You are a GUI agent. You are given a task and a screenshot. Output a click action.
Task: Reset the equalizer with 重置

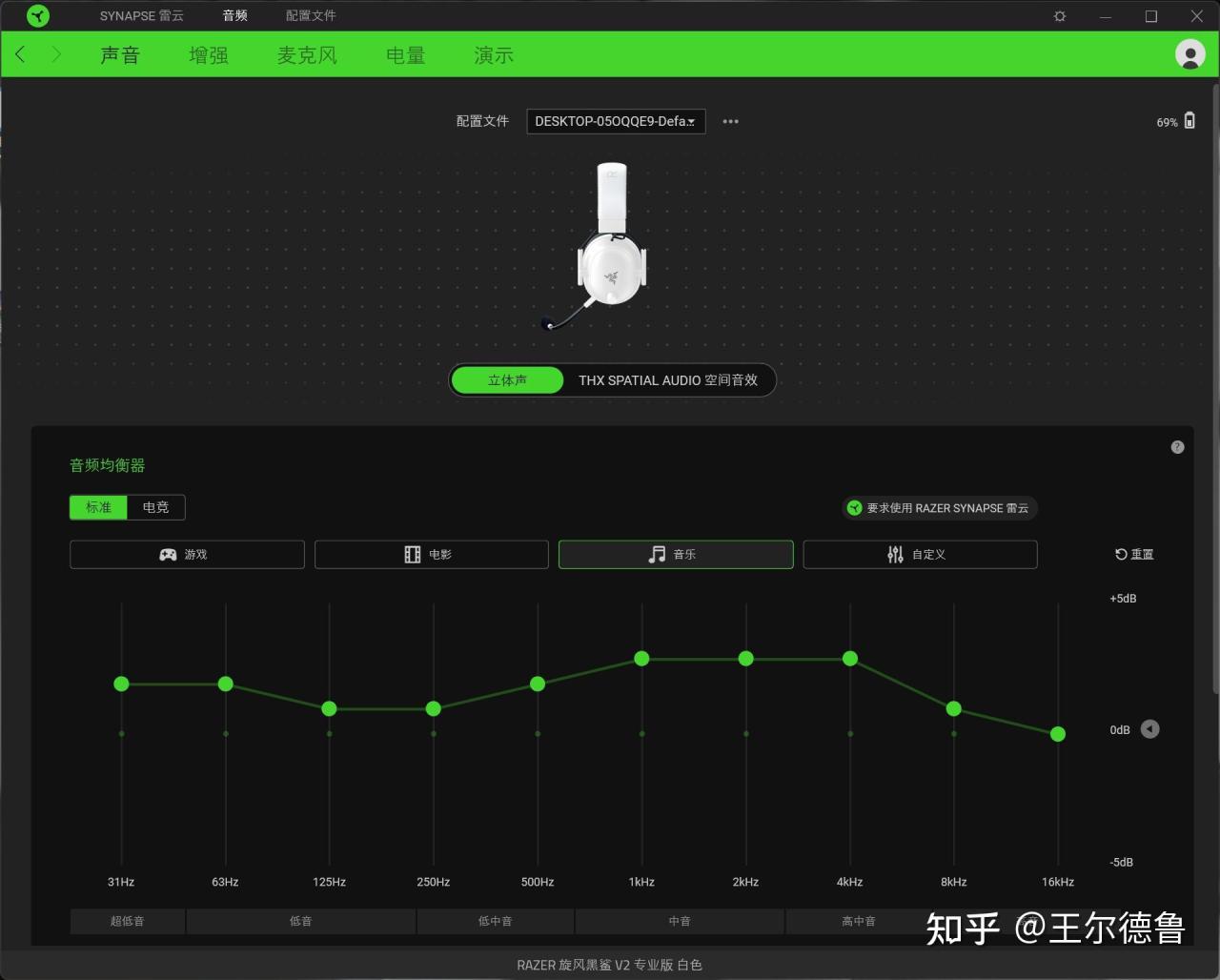pos(1134,555)
